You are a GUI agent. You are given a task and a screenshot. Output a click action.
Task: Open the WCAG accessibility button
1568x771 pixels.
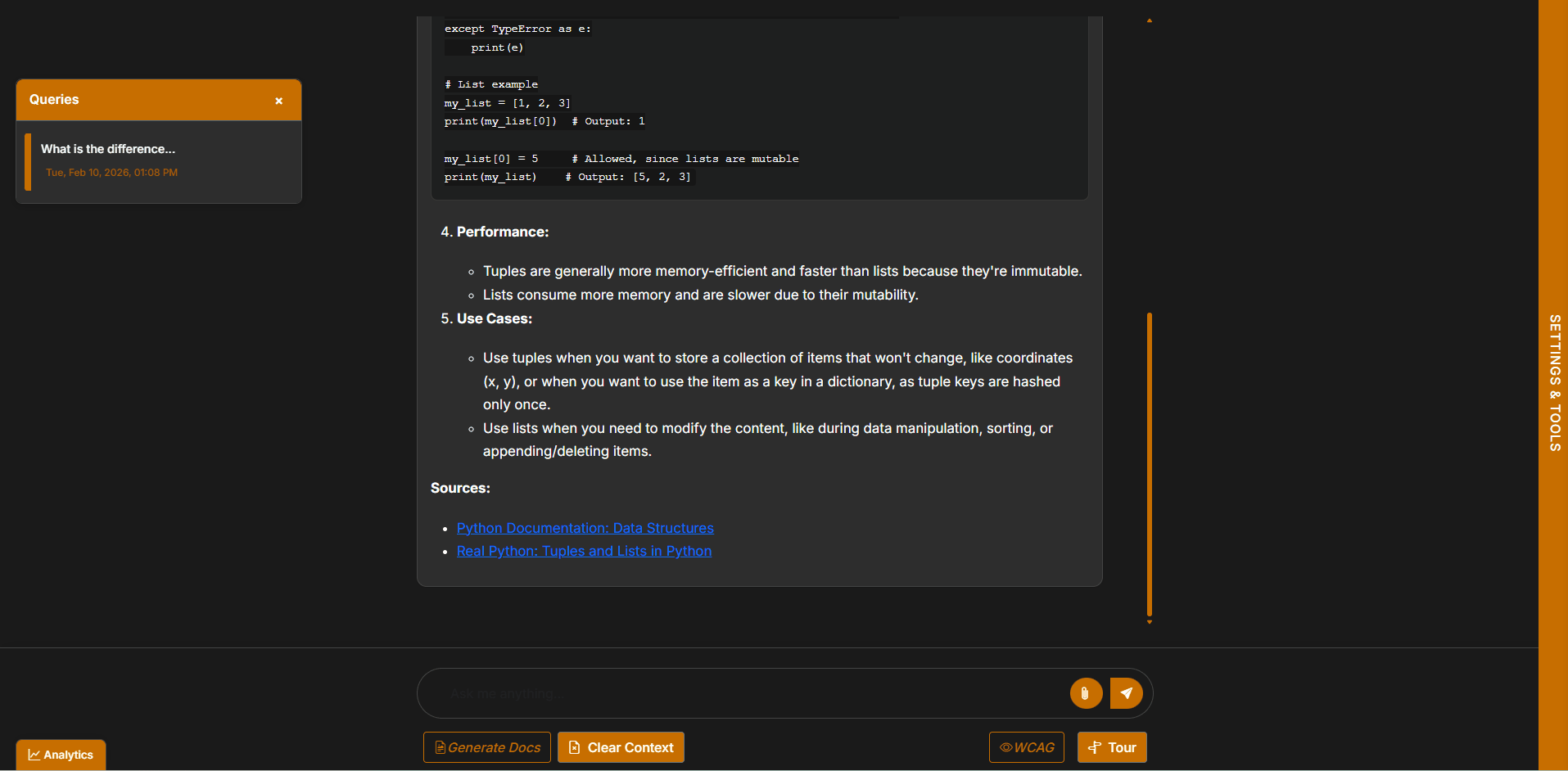[1027, 747]
